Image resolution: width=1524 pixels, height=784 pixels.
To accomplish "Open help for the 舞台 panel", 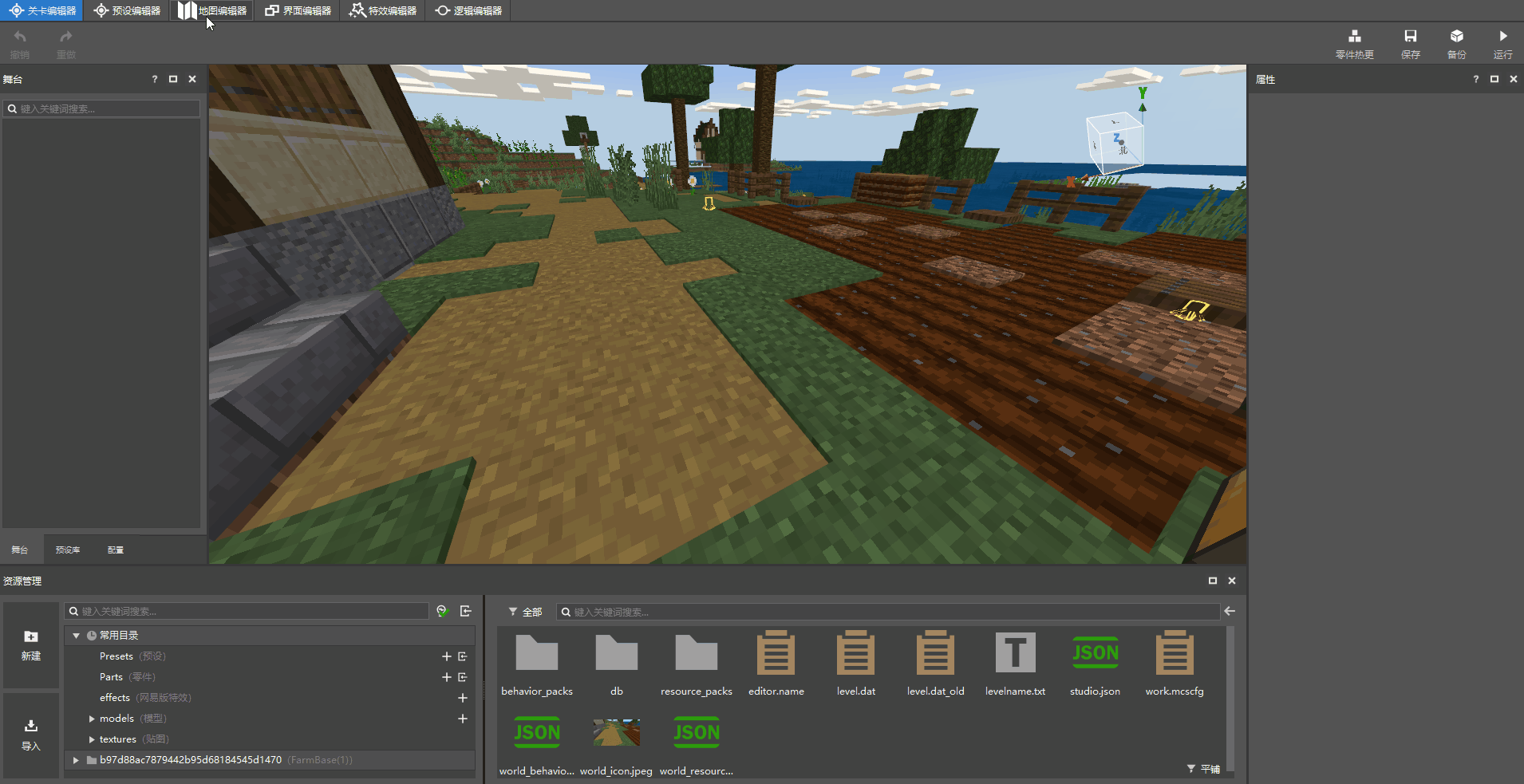I will tap(155, 79).
